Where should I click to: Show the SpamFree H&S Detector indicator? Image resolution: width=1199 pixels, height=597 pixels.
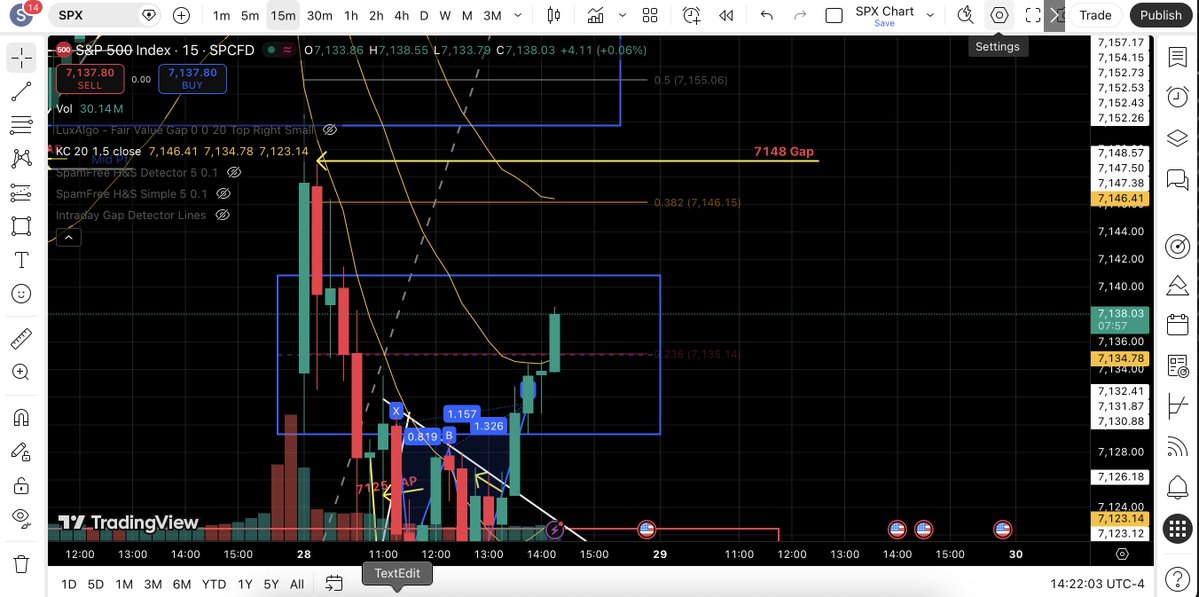(x=235, y=173)
